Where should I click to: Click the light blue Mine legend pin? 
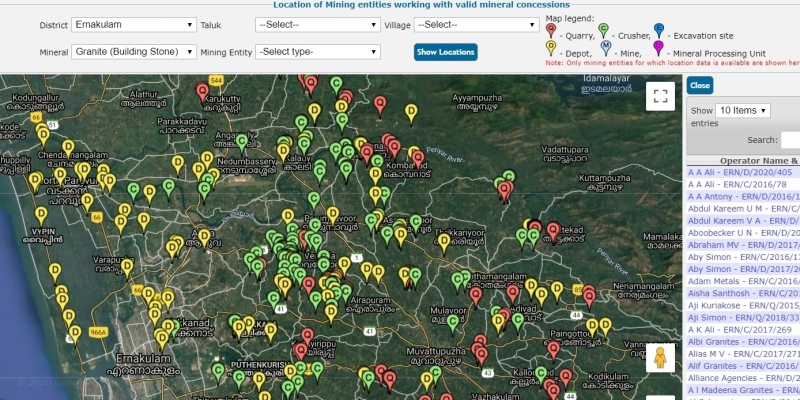(x=605, y=47)
